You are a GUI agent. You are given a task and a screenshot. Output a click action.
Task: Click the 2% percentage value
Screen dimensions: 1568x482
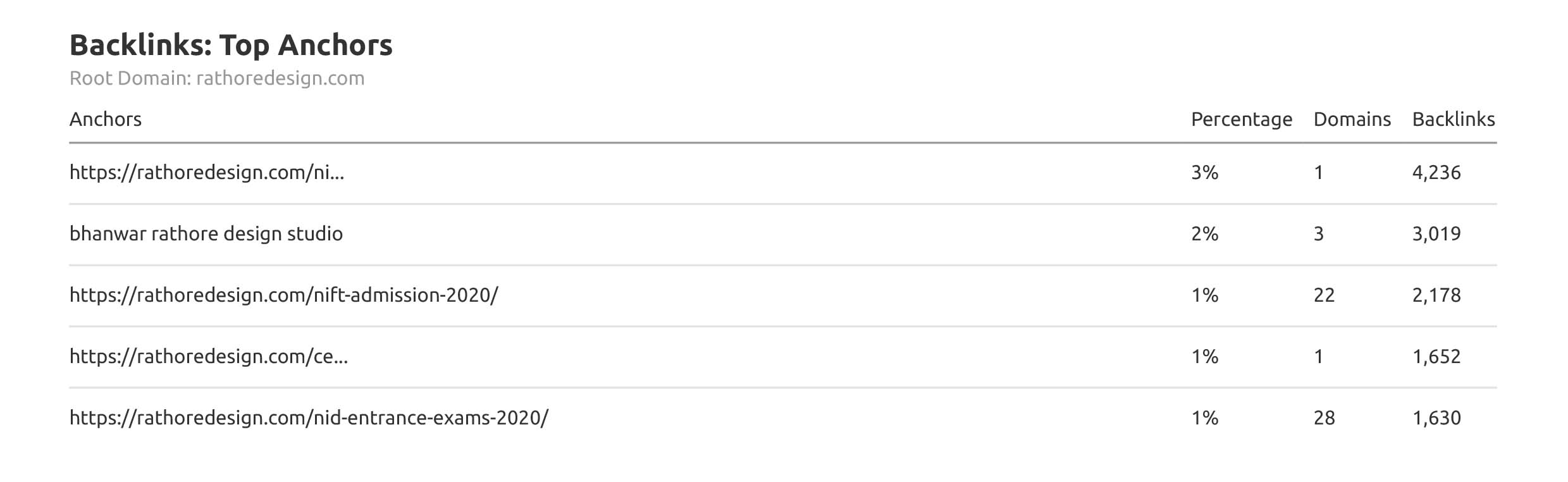[x=1204, y=234]
